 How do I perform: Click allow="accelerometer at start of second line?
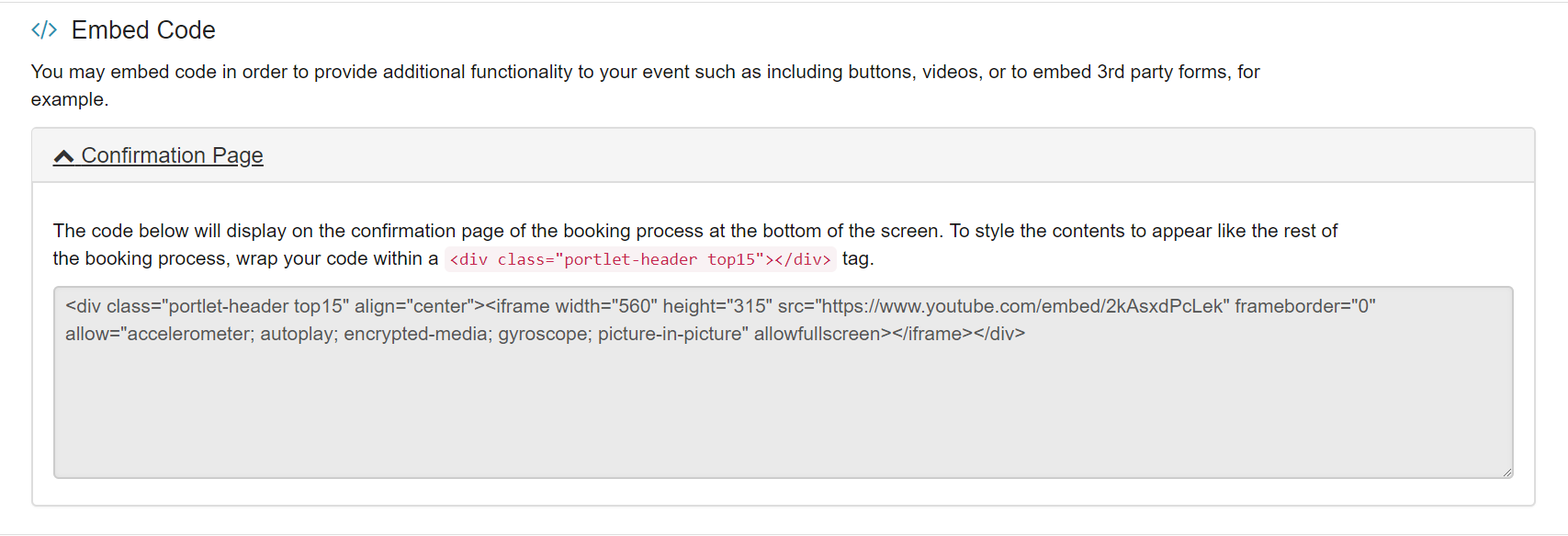pos(156,334)
